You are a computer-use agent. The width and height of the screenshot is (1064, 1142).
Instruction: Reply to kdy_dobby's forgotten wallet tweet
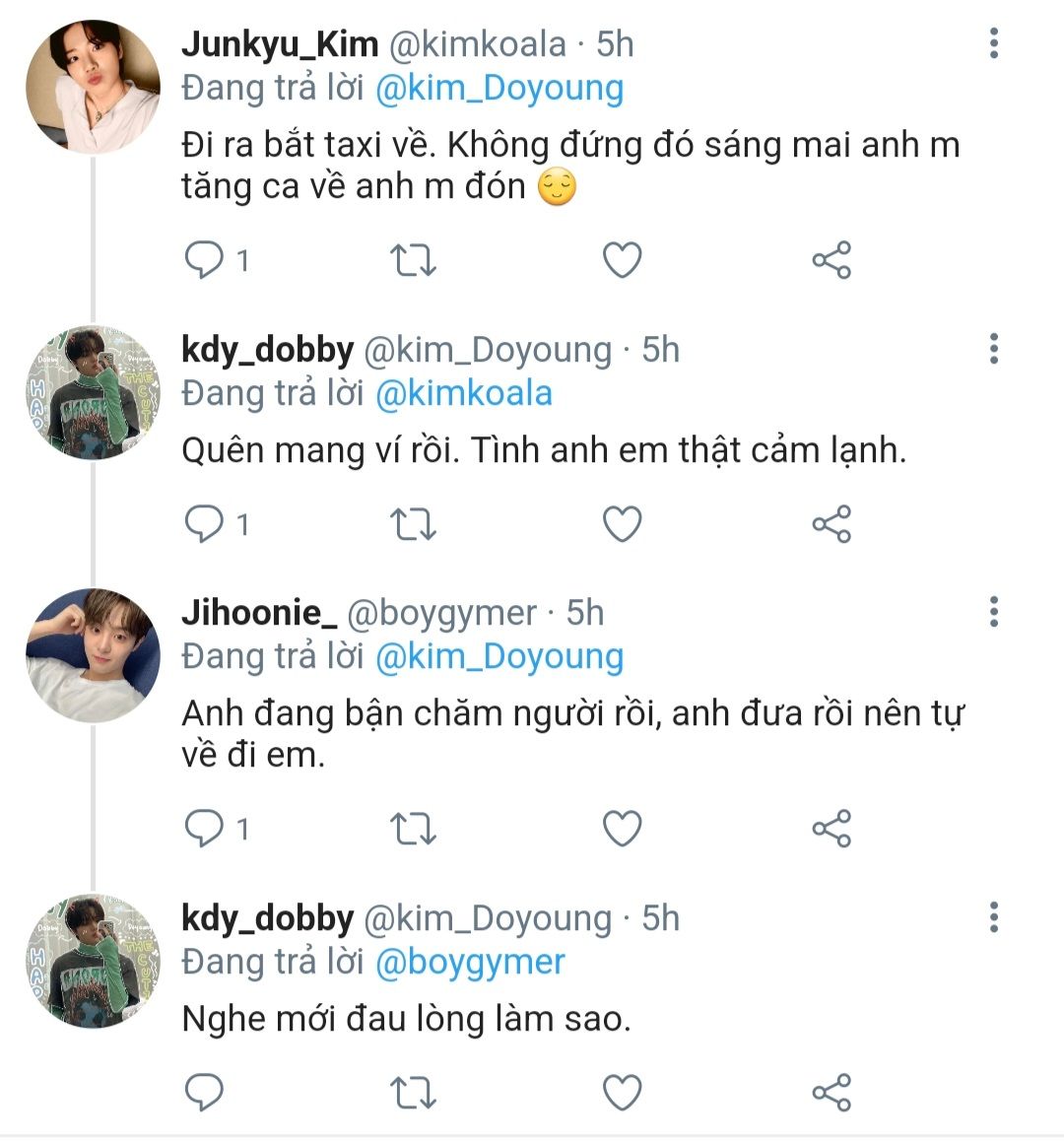[x=205, y=524]
